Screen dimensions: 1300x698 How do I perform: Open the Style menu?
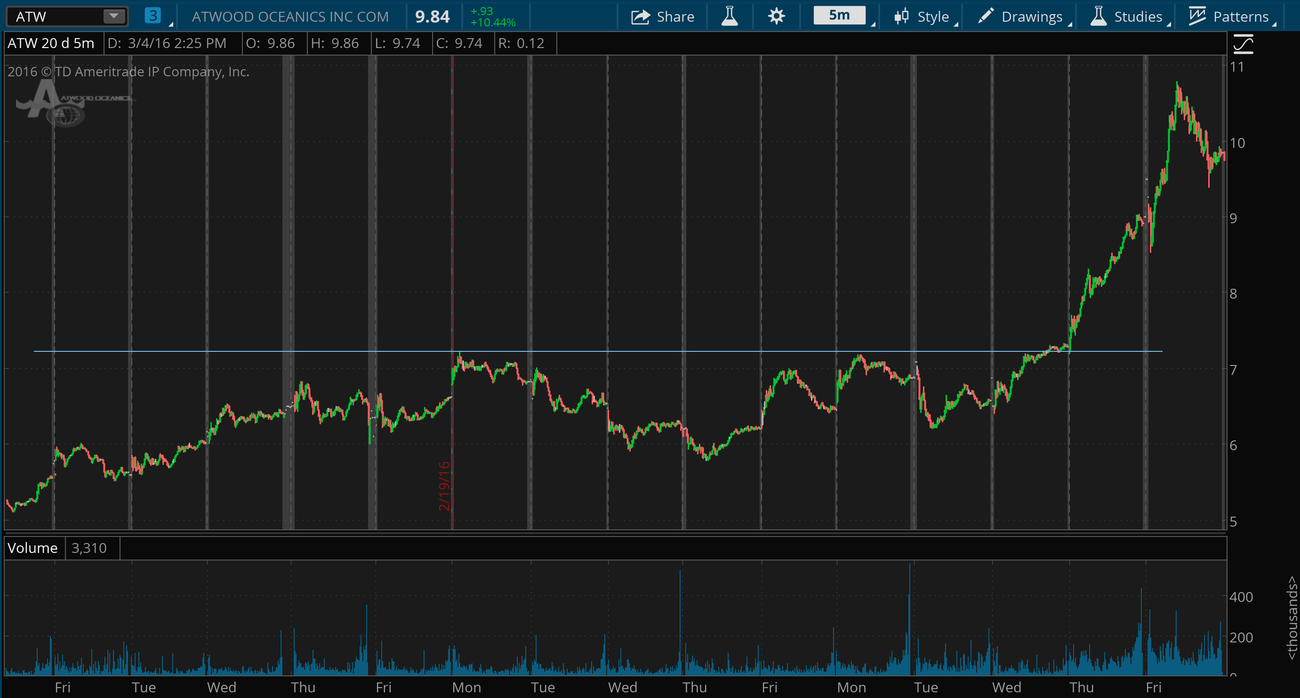[933, 17]
